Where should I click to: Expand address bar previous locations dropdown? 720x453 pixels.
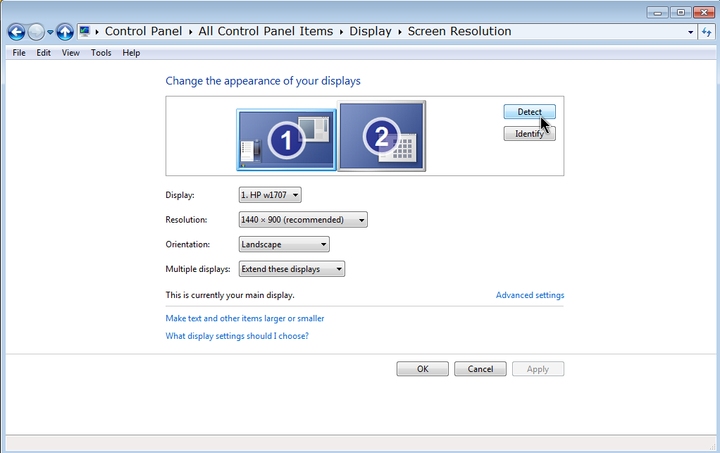coord(690,32)
